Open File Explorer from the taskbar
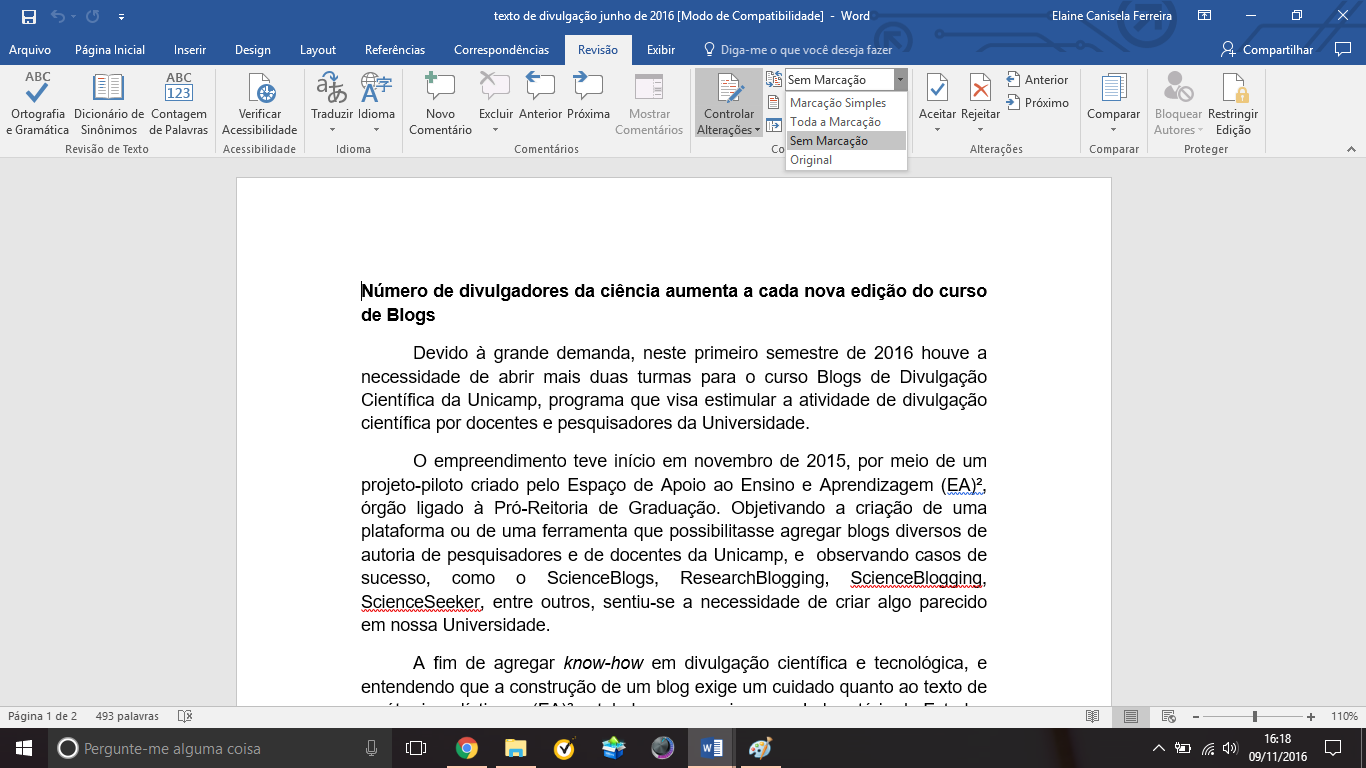This screenshot has height=768, width=1366. [516, 748]
